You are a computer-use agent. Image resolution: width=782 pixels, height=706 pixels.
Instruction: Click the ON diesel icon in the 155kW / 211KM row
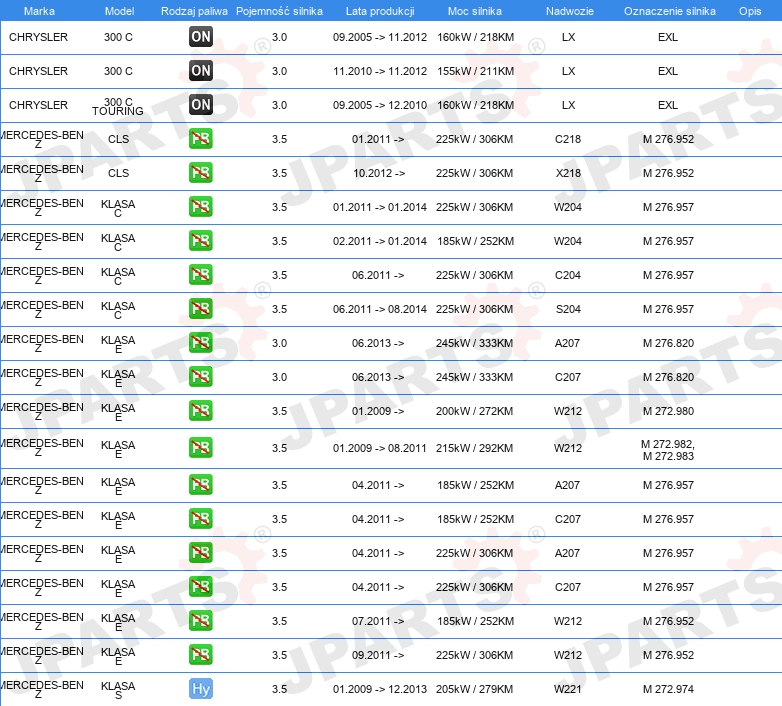click(201, 70)
